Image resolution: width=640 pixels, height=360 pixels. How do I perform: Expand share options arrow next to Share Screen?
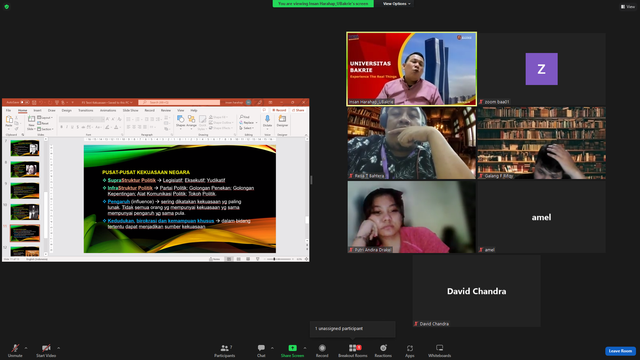tap(305, 348)
